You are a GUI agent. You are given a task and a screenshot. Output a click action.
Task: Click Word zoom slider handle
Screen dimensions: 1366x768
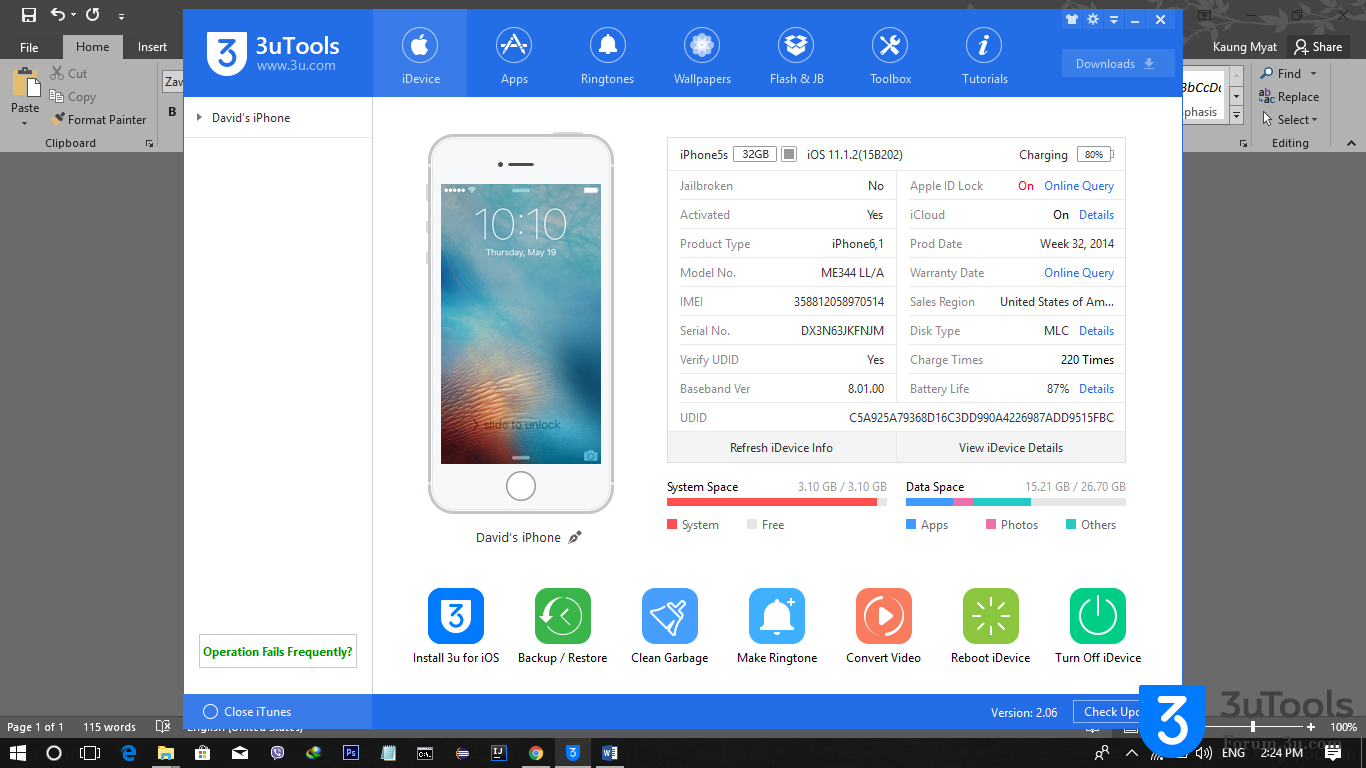1253,727
